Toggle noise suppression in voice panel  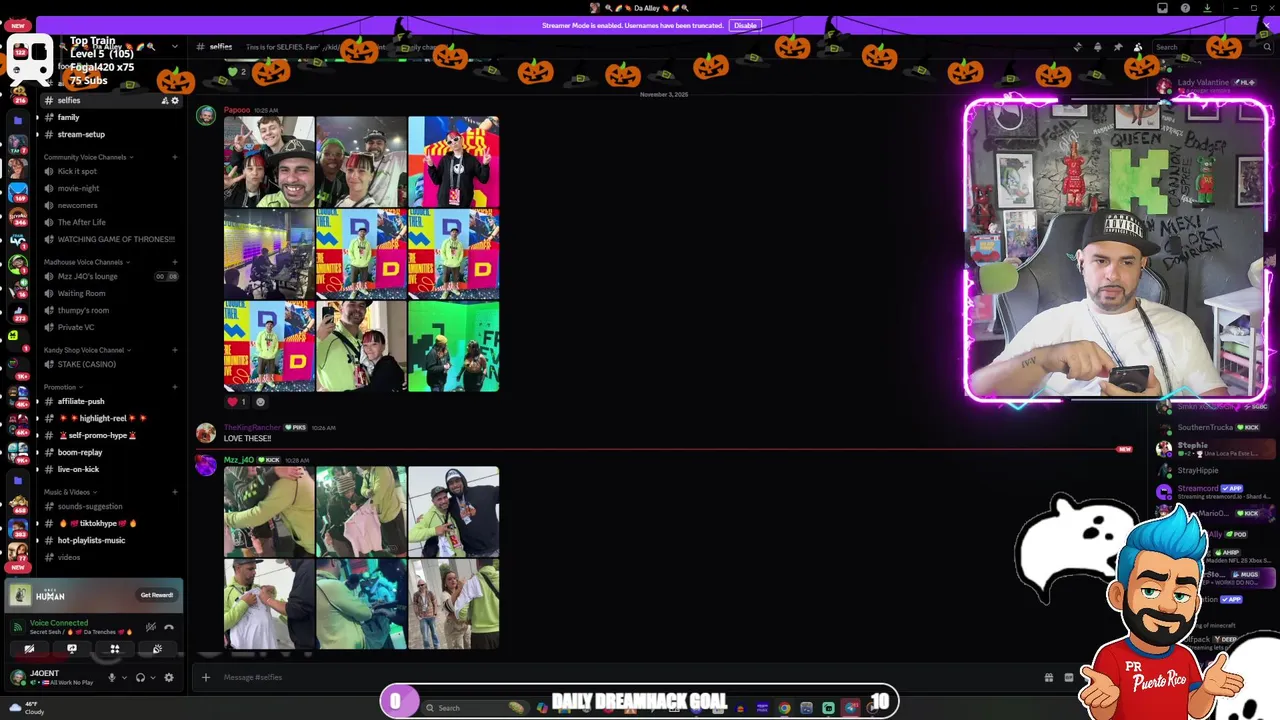150,627
